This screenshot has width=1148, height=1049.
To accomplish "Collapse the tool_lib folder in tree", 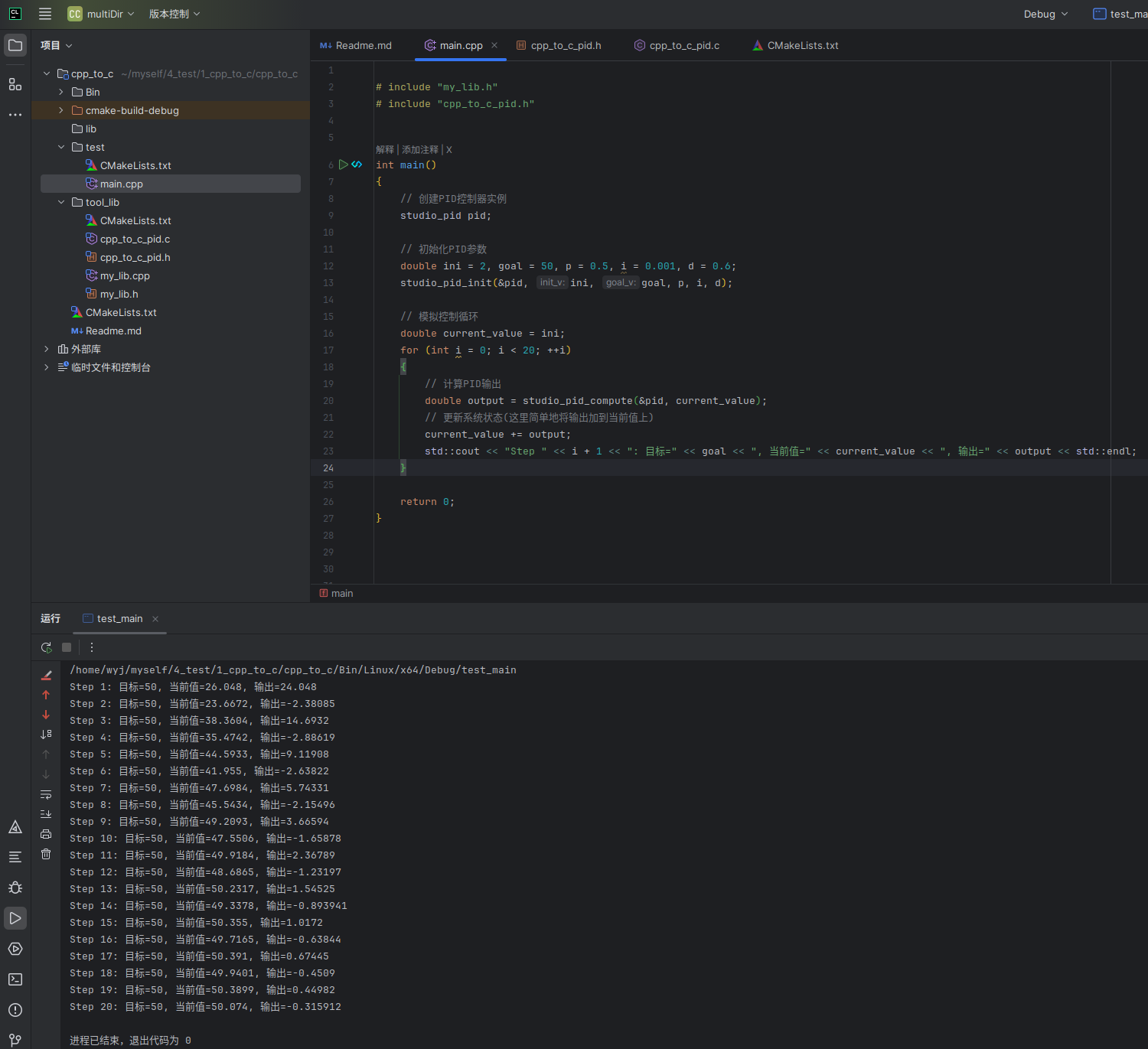I will [x=61, y=202].
